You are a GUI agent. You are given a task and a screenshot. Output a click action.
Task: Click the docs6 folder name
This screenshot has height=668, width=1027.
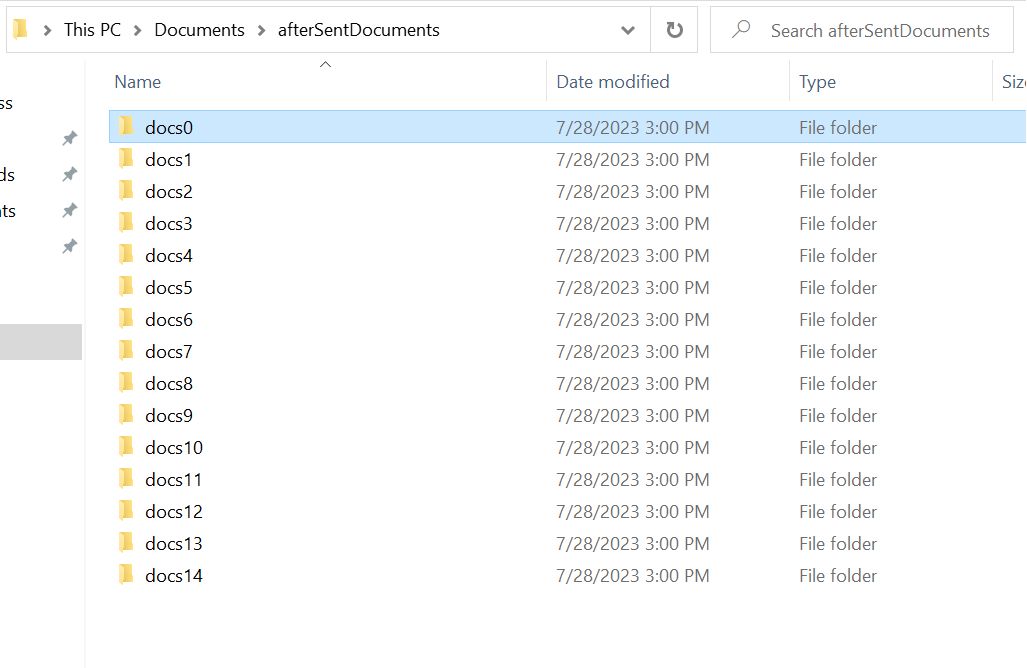tap(169, 320)
